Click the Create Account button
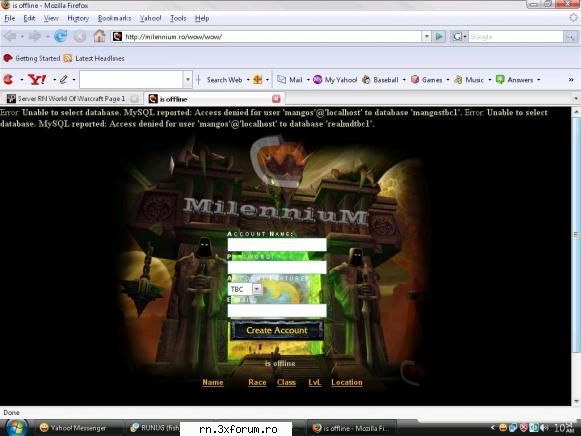The height and width of the screenshot is (436, 581). pyautogui.click(x=277, y=330)
